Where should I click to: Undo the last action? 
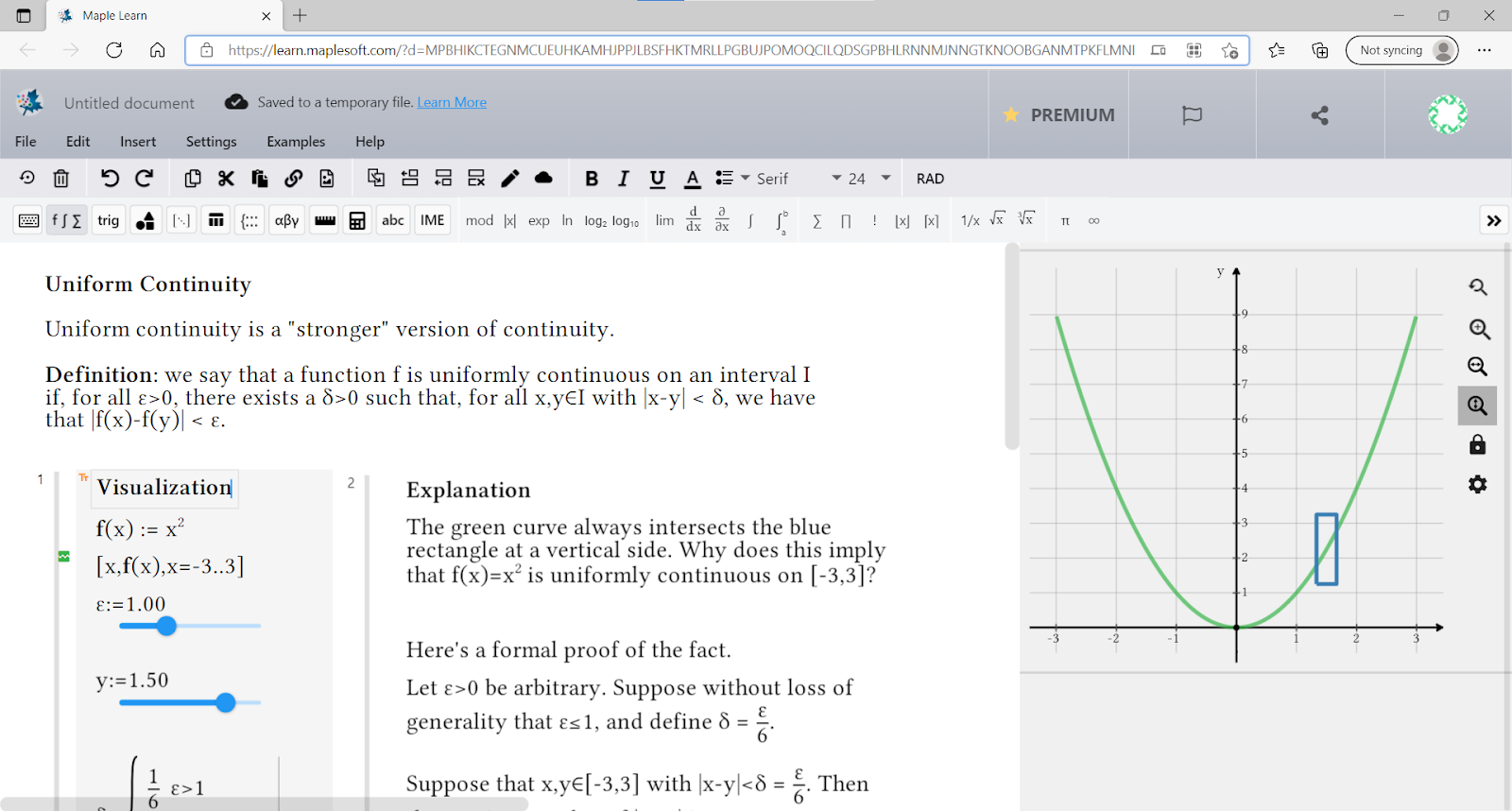110,178
